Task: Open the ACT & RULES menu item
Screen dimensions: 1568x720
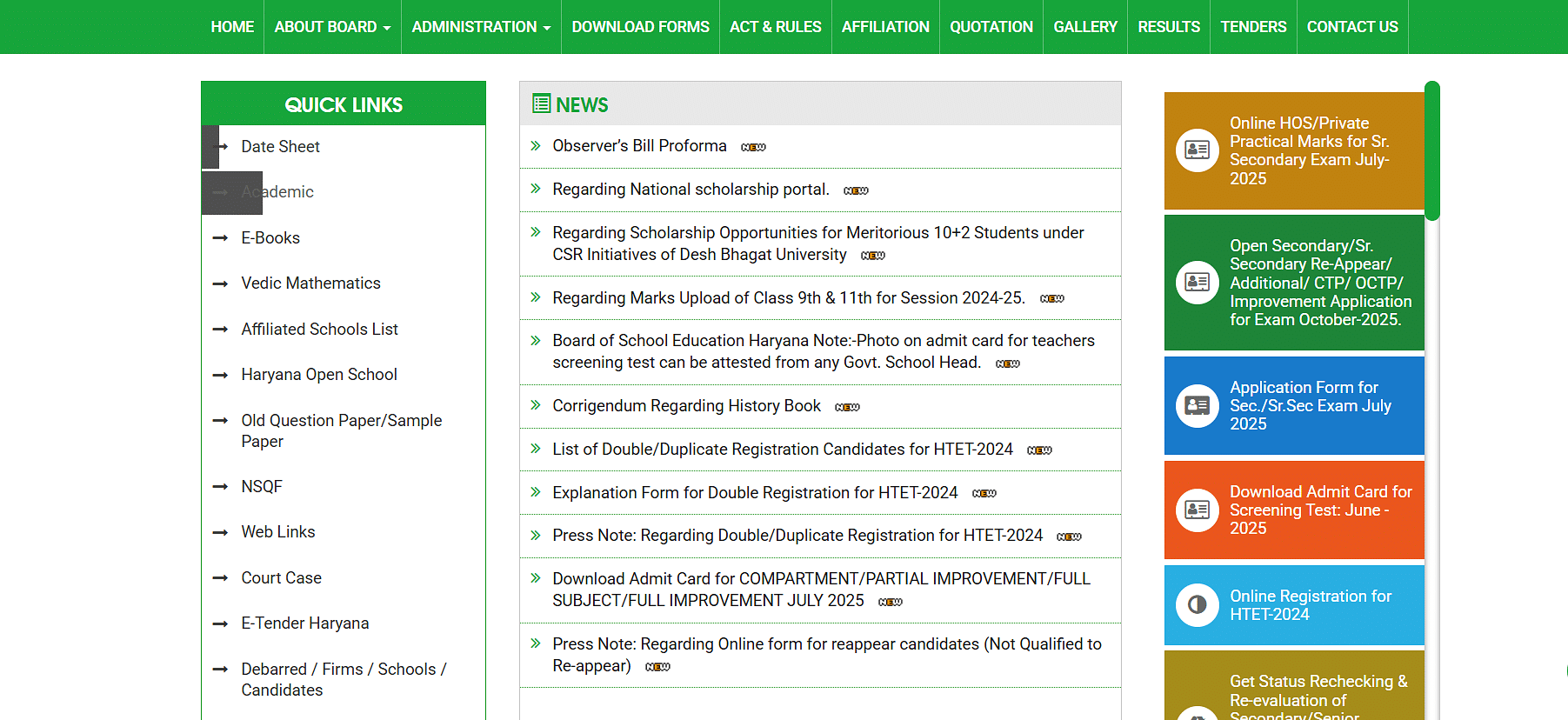Action: [775, 27]
